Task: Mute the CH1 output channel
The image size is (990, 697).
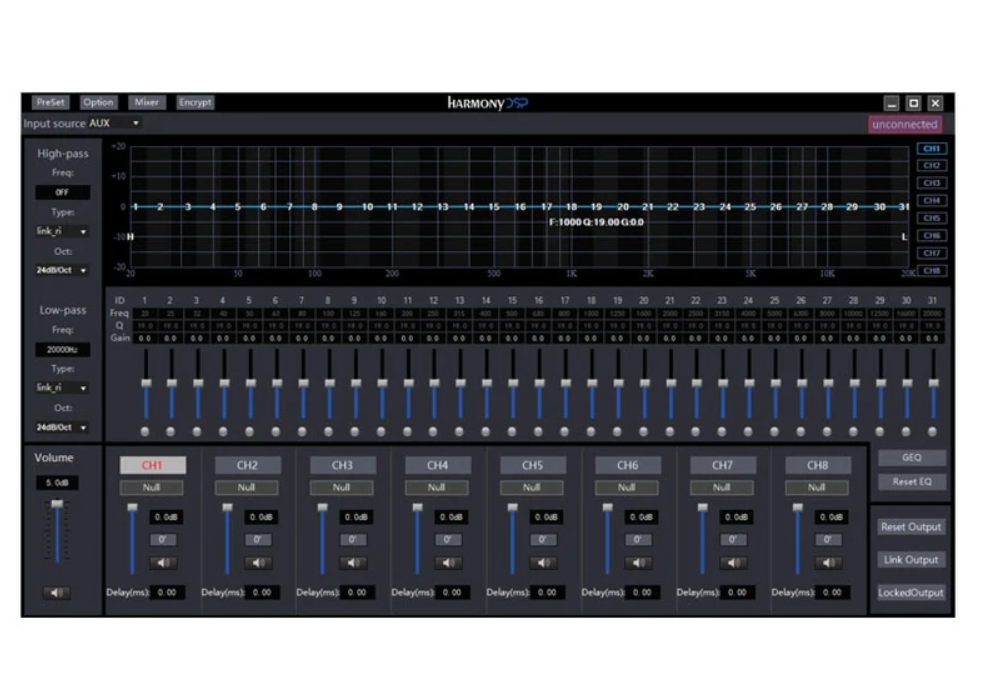Action: click(x=163, y=563)
